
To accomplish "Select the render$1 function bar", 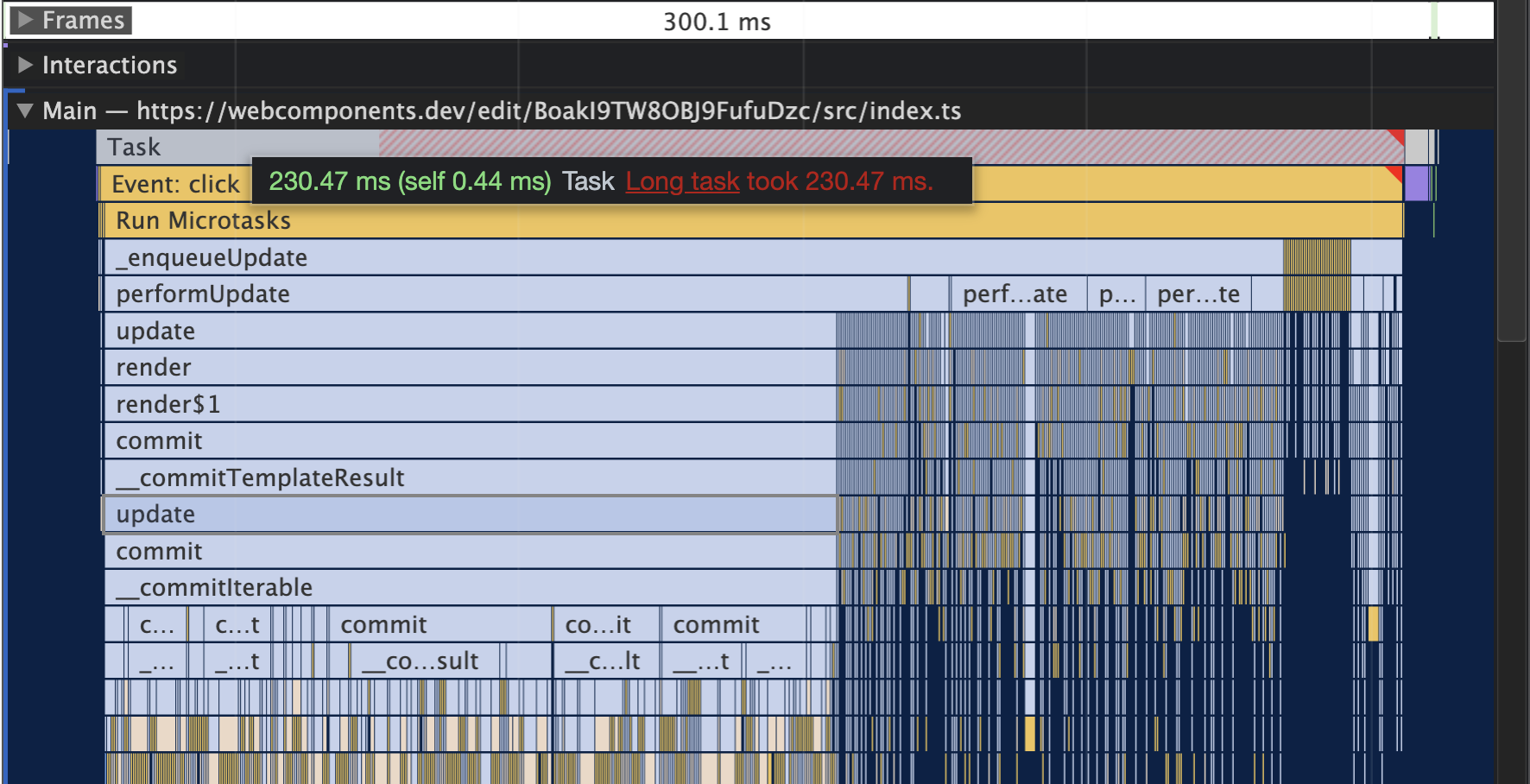I will tap(168, 403).
